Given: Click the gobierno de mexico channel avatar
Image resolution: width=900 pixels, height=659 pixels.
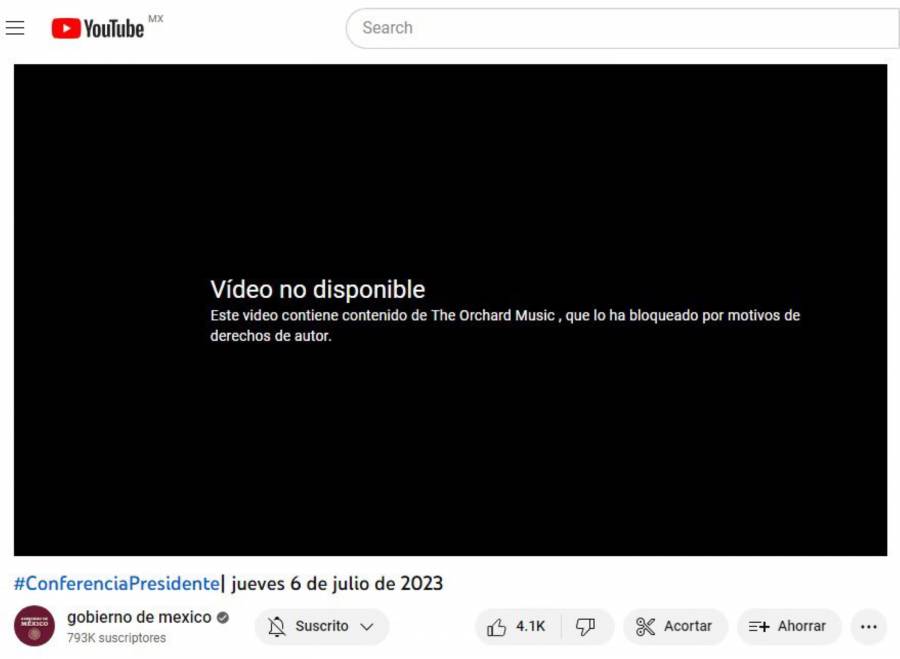Looking at the screenshot, I should 34,626.
